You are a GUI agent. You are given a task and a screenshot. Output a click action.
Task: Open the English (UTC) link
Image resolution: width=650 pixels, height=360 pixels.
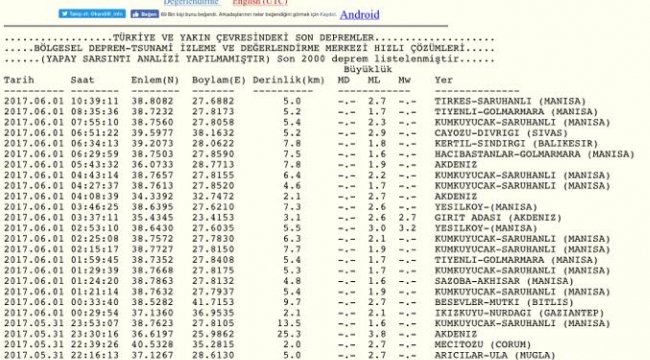click(x=260, y=2)
